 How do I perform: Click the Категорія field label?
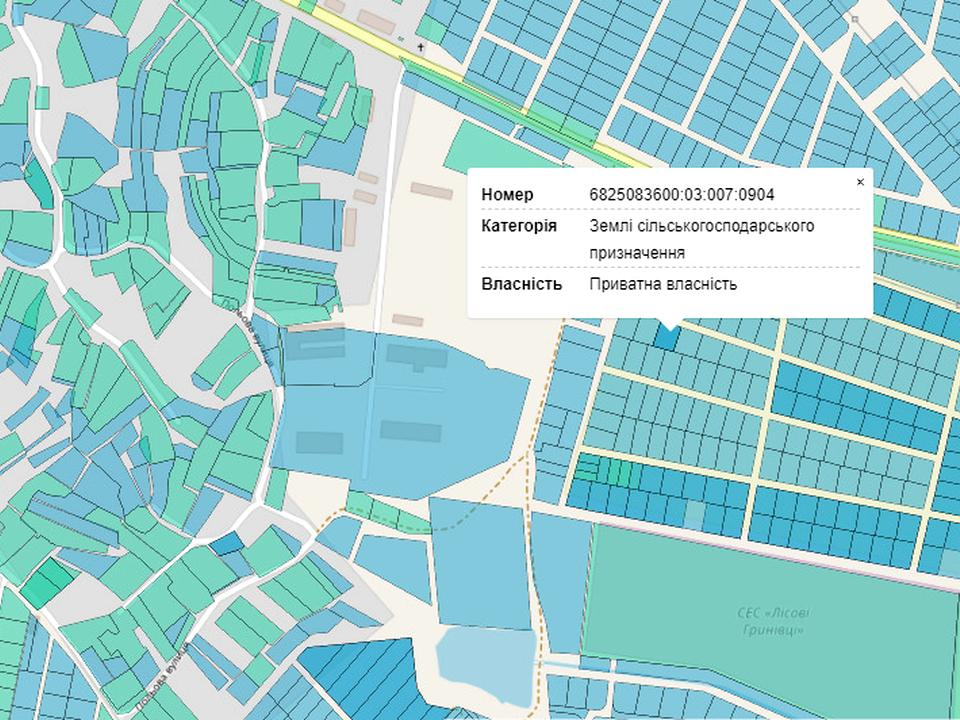click(519, 225)
